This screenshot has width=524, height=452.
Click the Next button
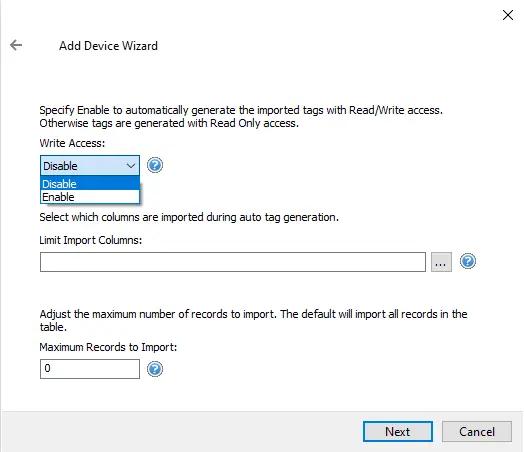[x=398, y=431]
